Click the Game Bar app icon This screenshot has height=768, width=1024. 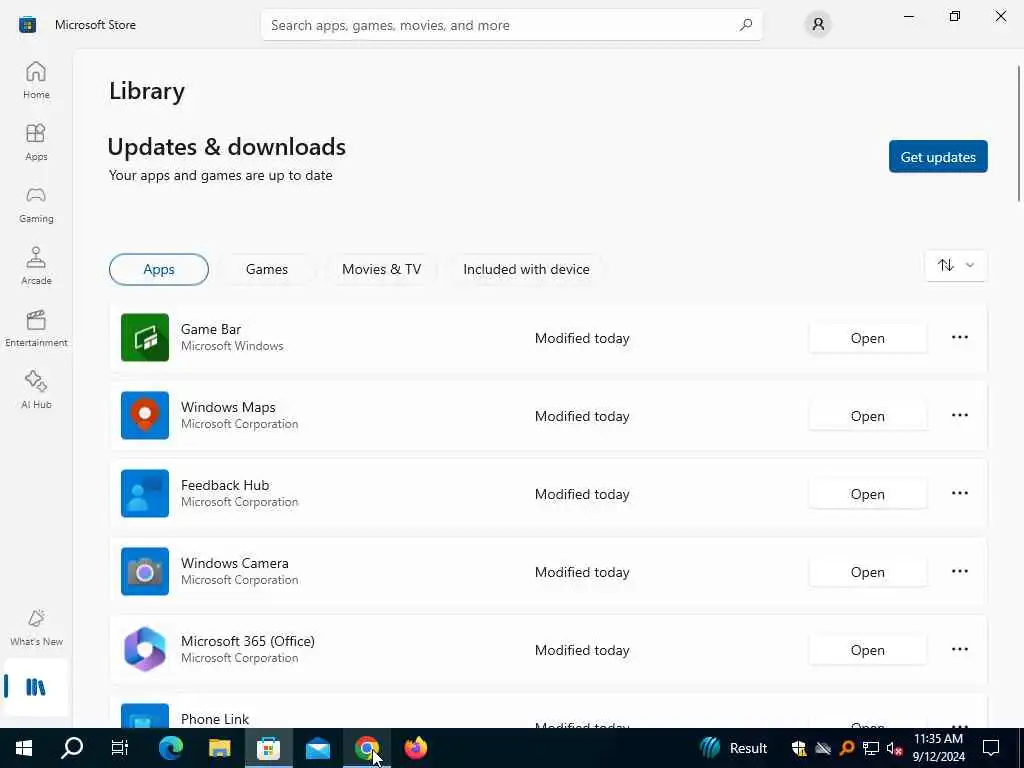145,338
